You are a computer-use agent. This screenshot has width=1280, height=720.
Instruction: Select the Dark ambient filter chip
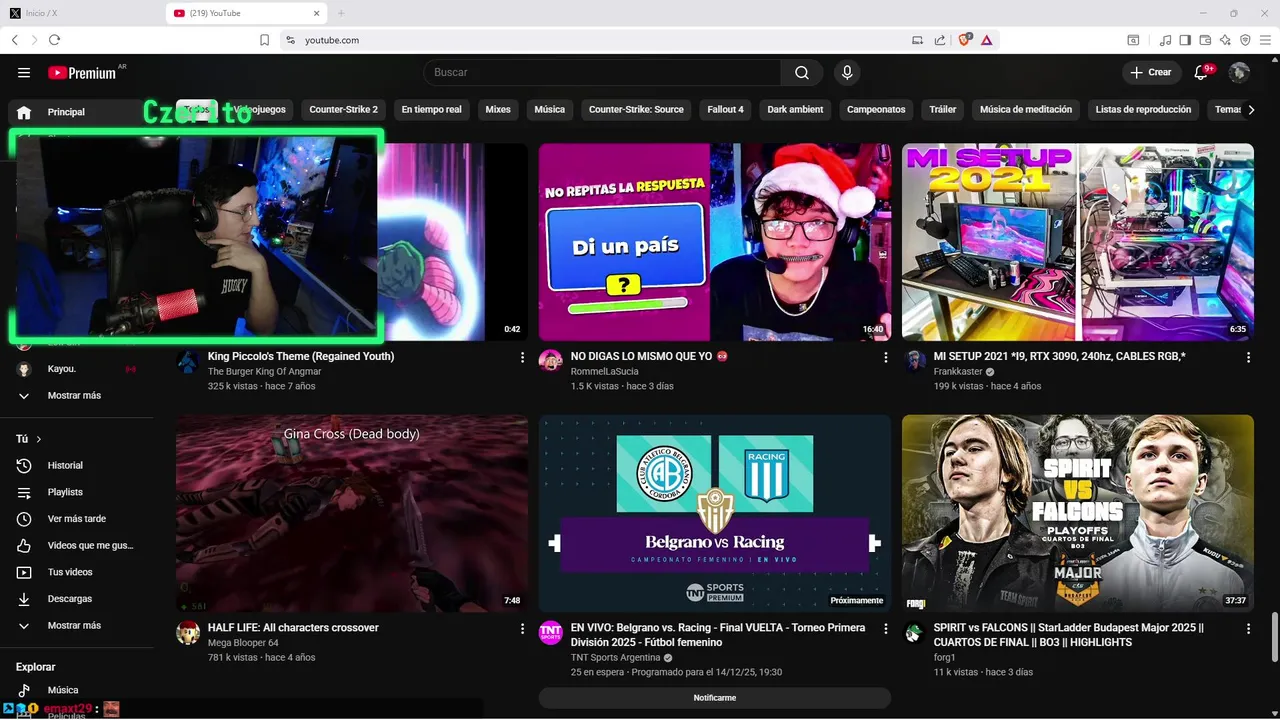pyautogui.click(x=795, y=110)
